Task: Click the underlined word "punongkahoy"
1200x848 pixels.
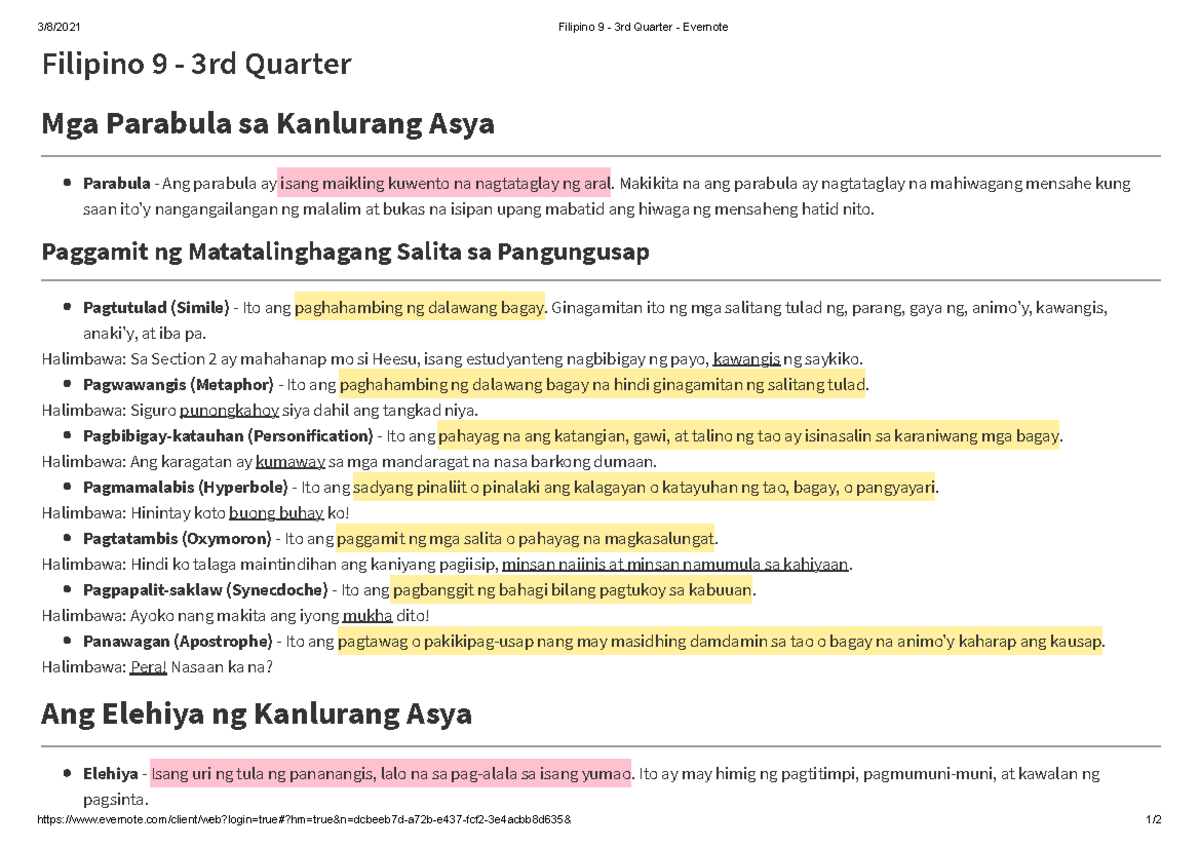Action: tap(227, 409)
